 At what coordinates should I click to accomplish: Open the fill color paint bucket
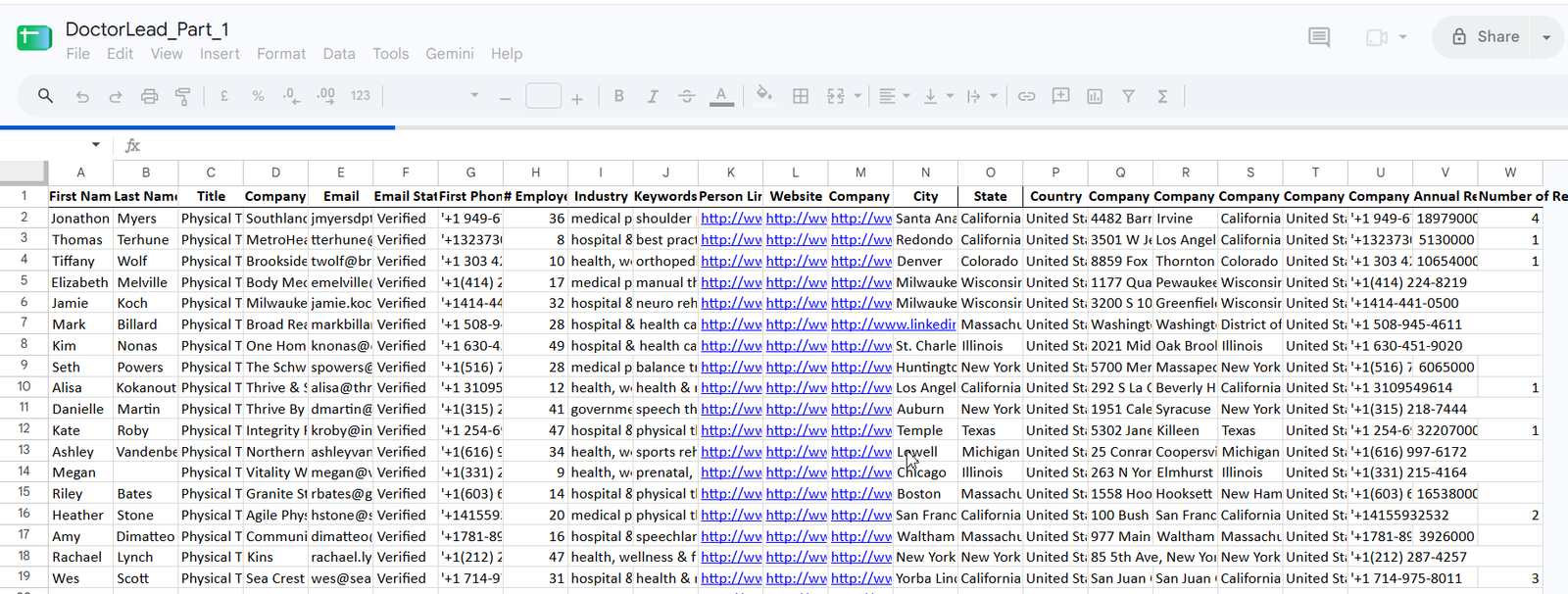pos(764,95)
